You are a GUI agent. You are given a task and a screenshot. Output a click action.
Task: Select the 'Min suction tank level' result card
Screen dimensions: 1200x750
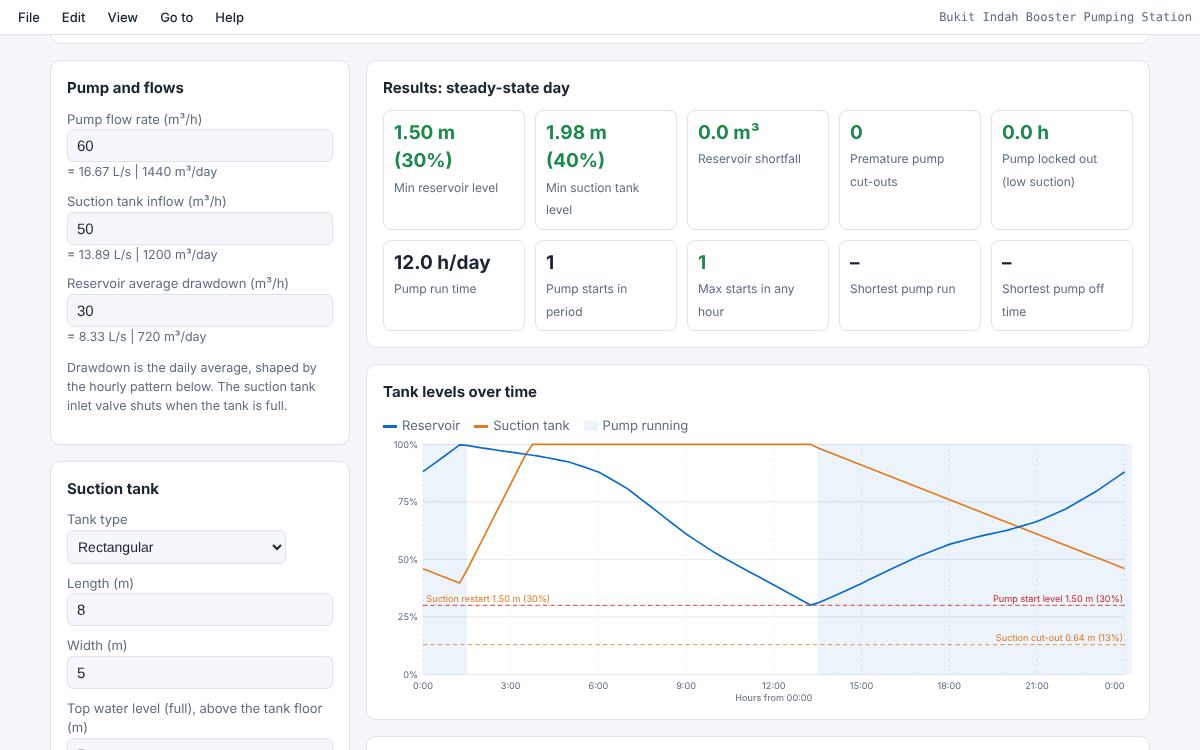(x=606, y=170)
